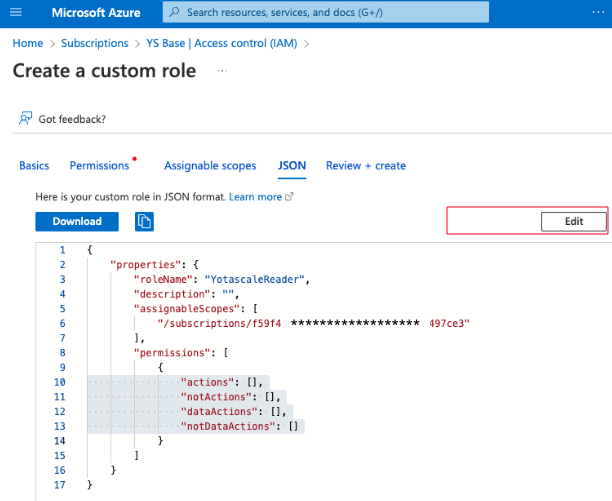Viewport: 612px width, 501px height.
Task: Select the JSON tab
Action: point(291,166)
